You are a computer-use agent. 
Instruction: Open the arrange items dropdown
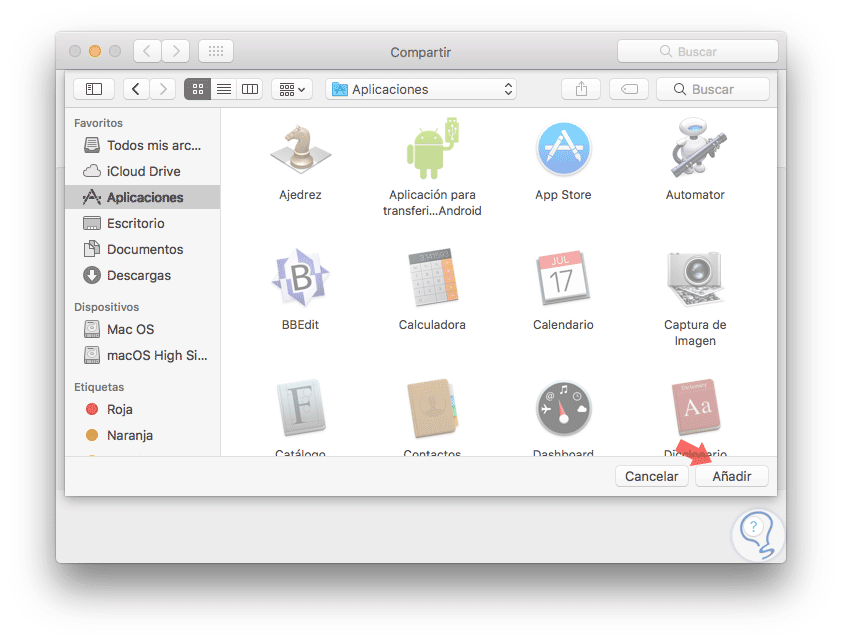point(292,89)
